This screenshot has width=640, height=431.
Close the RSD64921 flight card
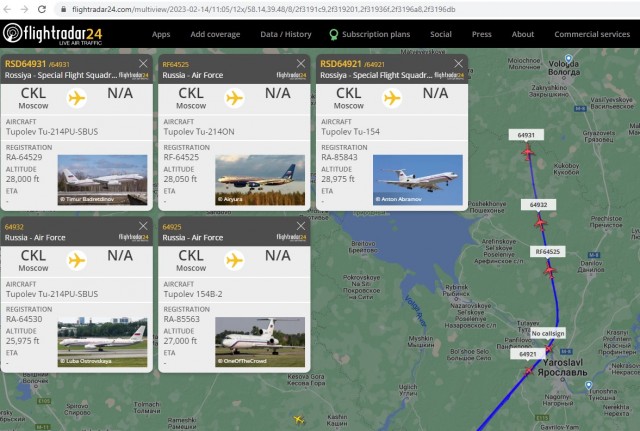458,64
